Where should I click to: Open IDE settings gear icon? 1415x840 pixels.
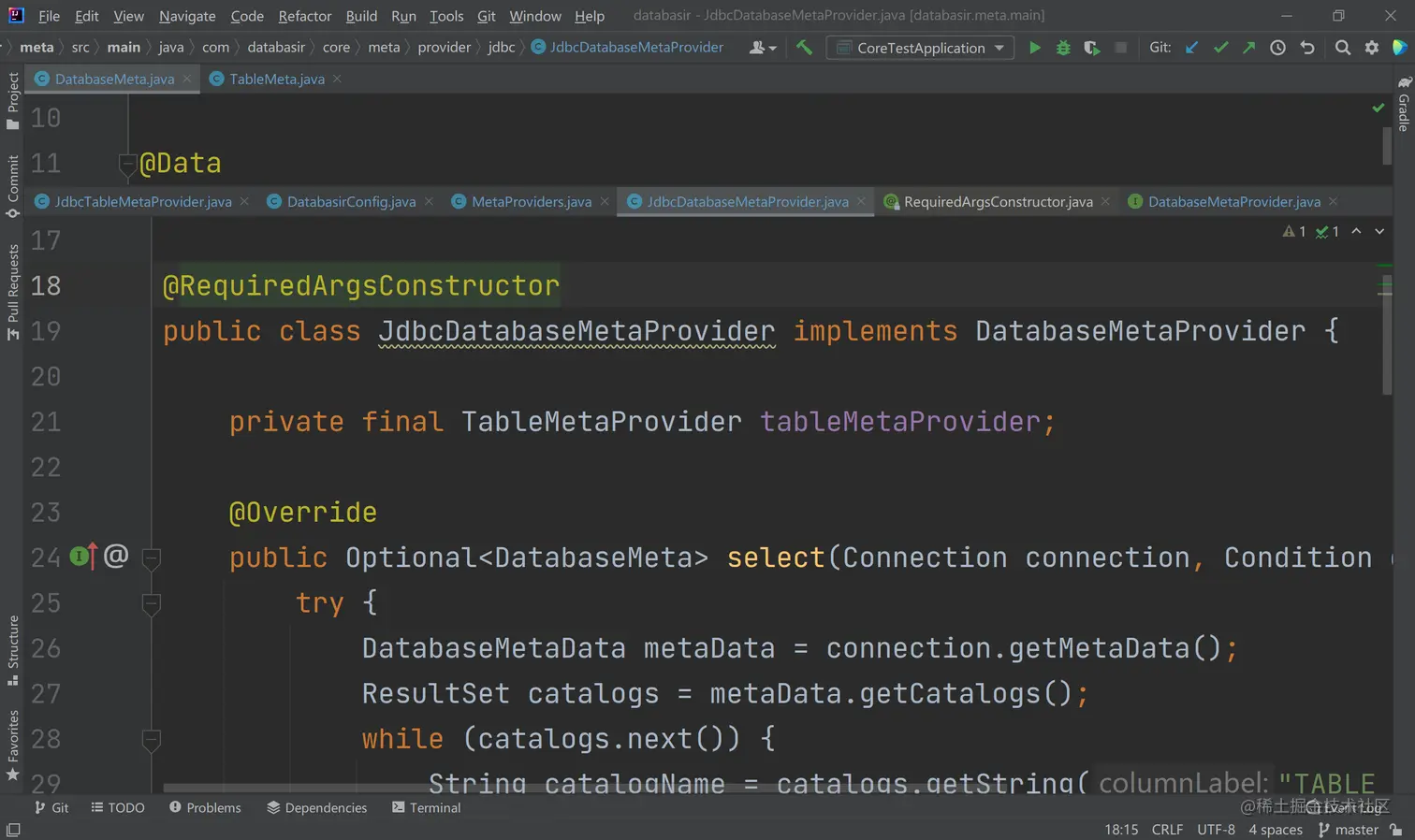pos(1372,48)
